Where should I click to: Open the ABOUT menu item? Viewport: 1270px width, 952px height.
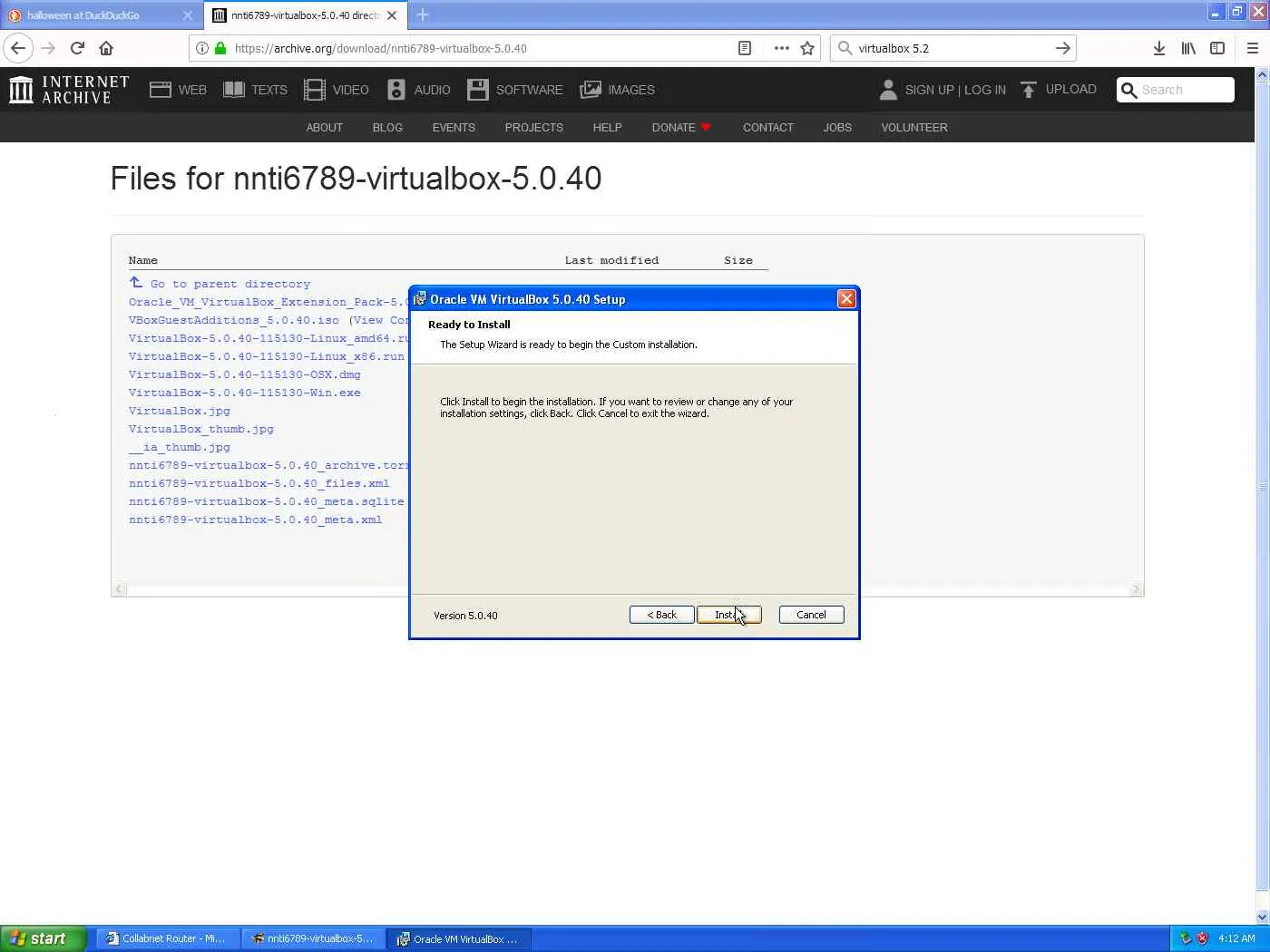(324, 128)
